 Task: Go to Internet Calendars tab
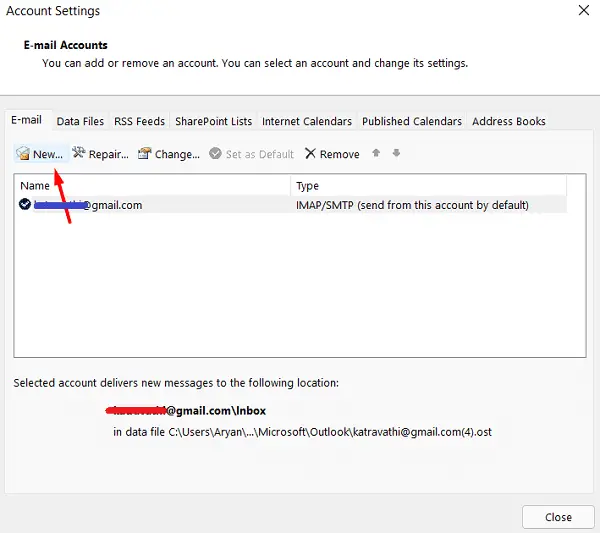coord(307,122)
